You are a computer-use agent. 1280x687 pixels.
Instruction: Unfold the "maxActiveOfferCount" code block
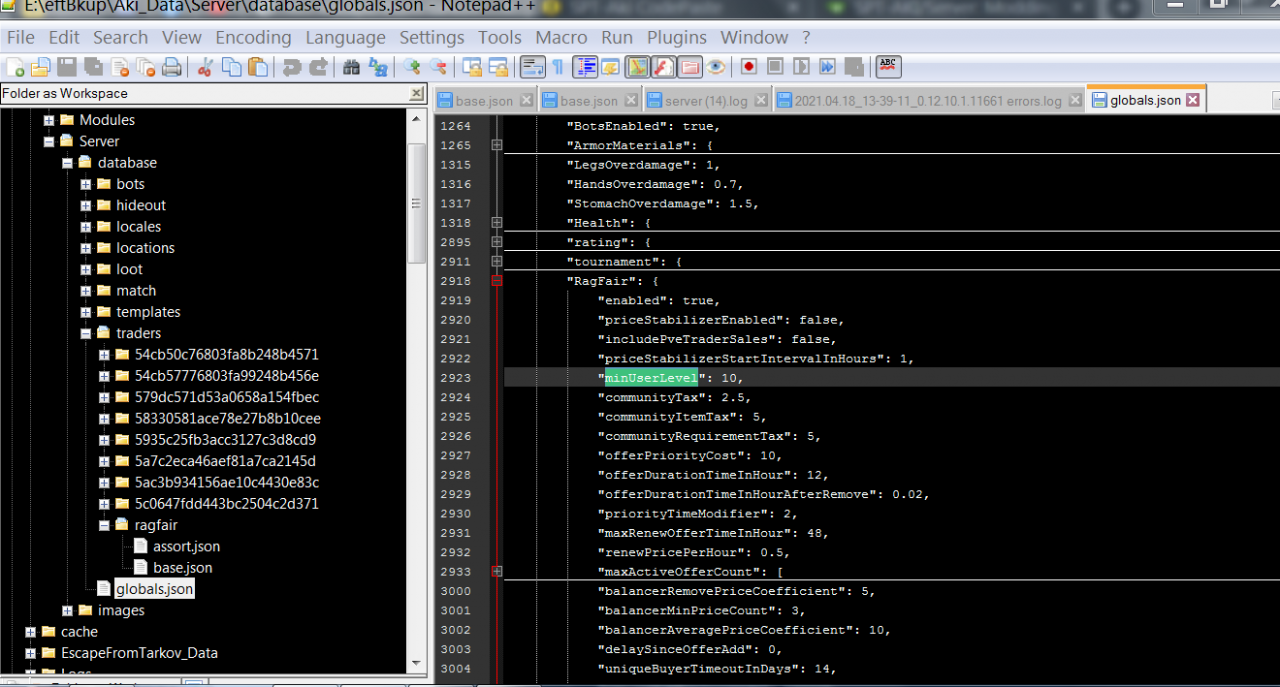496,572
